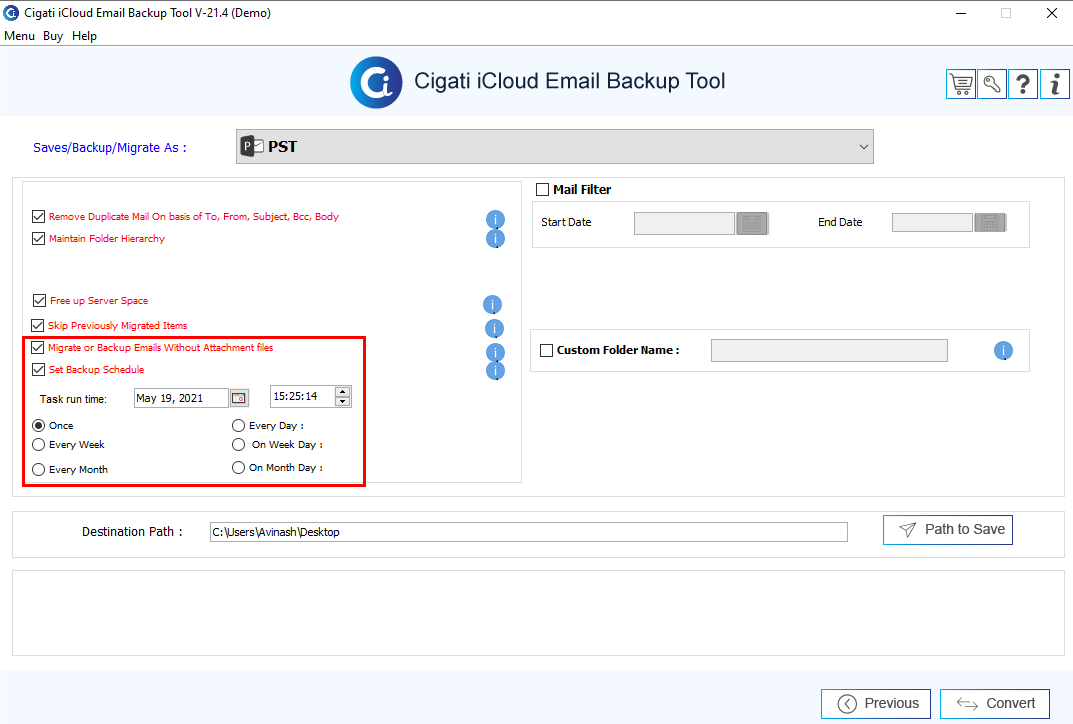This screenshot has height=724, width=1073.
Task: Show info for Maintain Folder Hierarchy option
Action: pos(495,238)
